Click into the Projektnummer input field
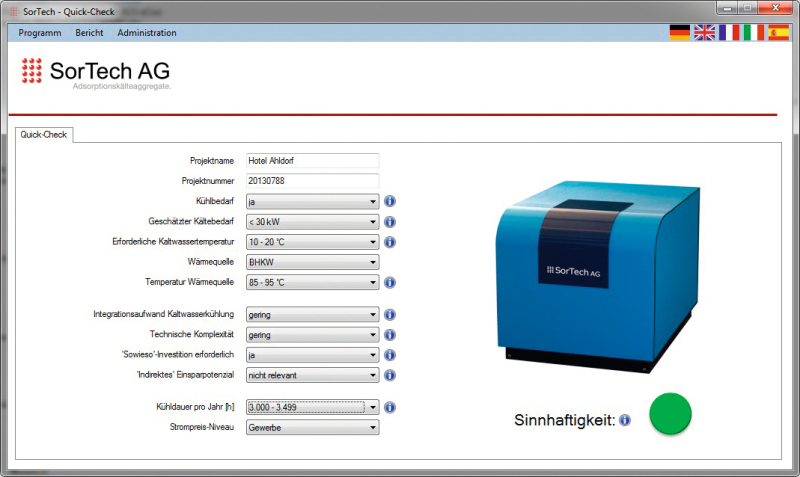Screen dimensions: 800x477 (x=312, y=181)
